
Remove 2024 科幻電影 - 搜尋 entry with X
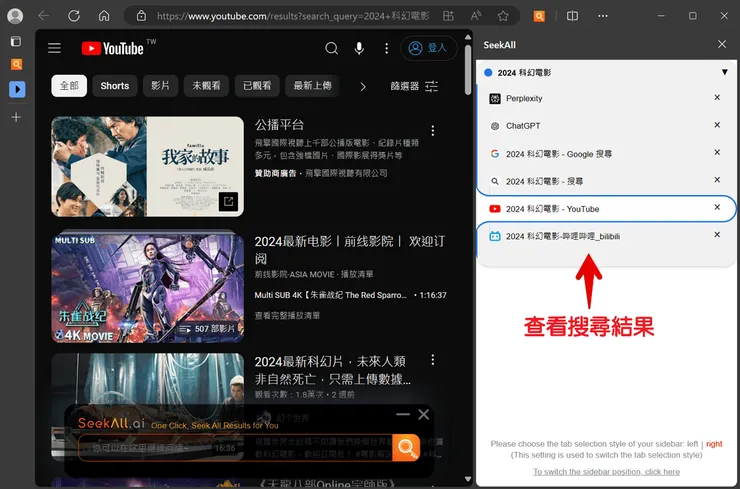coord(717,179)
